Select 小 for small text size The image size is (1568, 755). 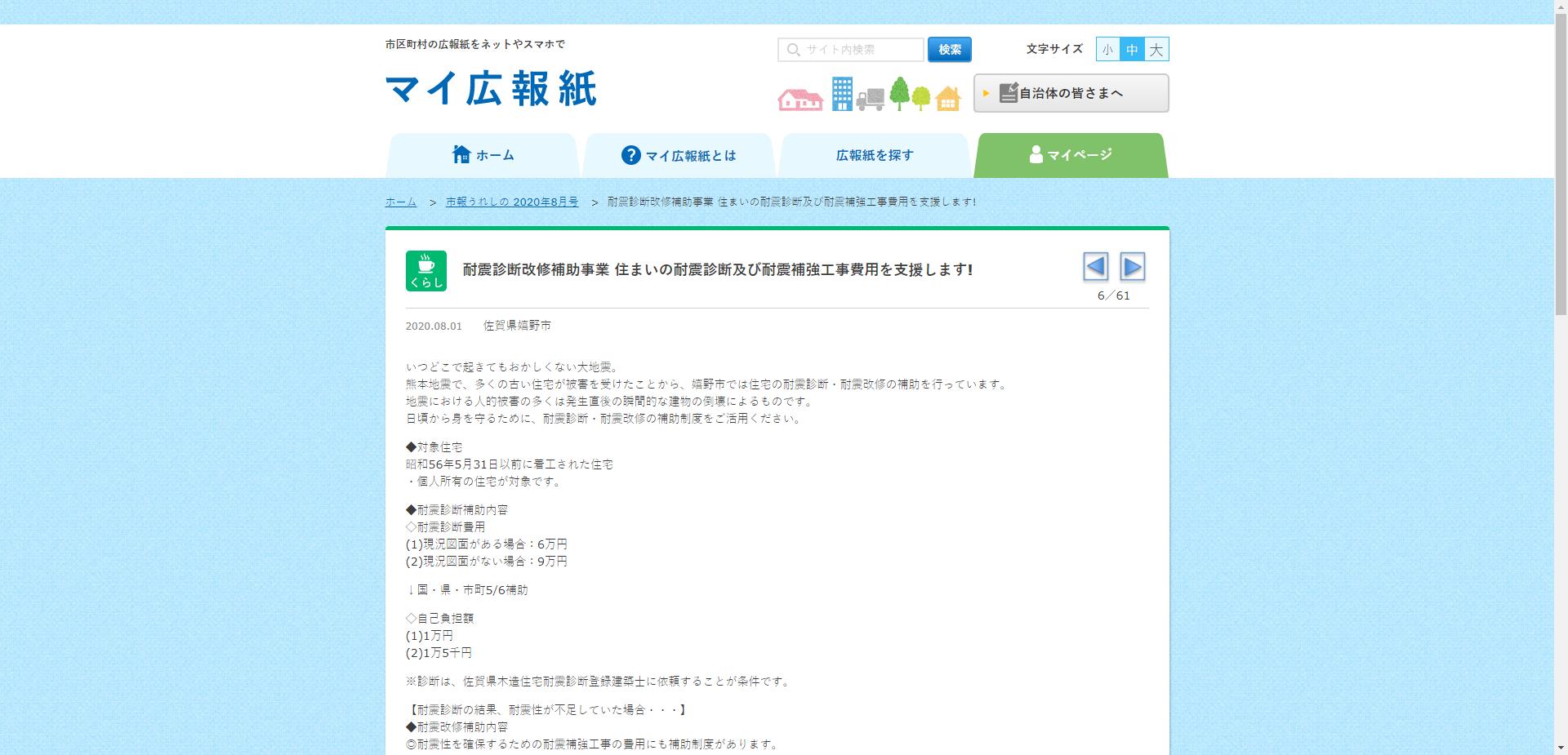pyautogui.click(x=1107, y=49)
